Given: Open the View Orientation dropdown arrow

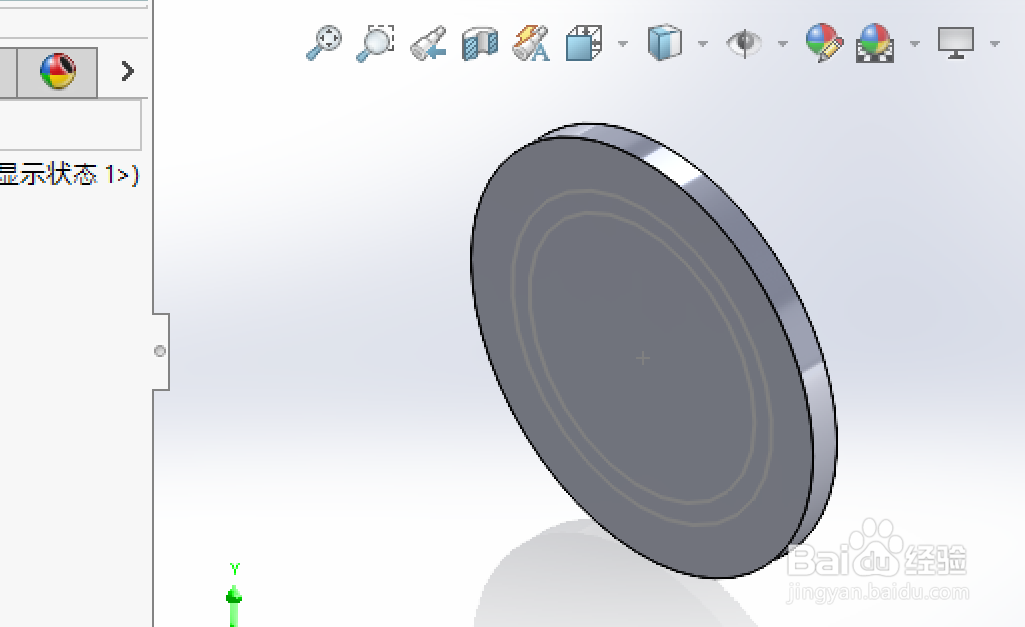Looking at the screenshot, I should 623,44.
